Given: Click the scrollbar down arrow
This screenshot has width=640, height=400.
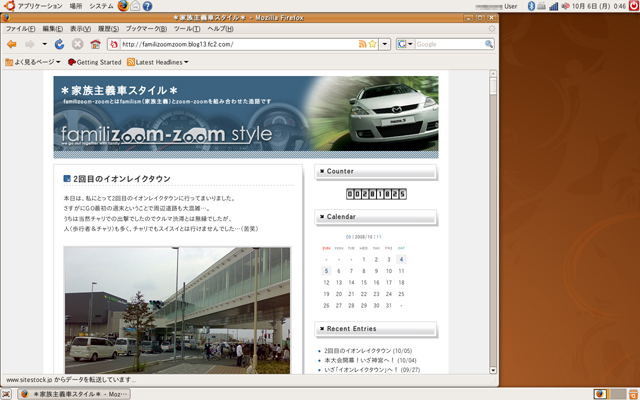Looking at the screenshot, I should (493, 370).
